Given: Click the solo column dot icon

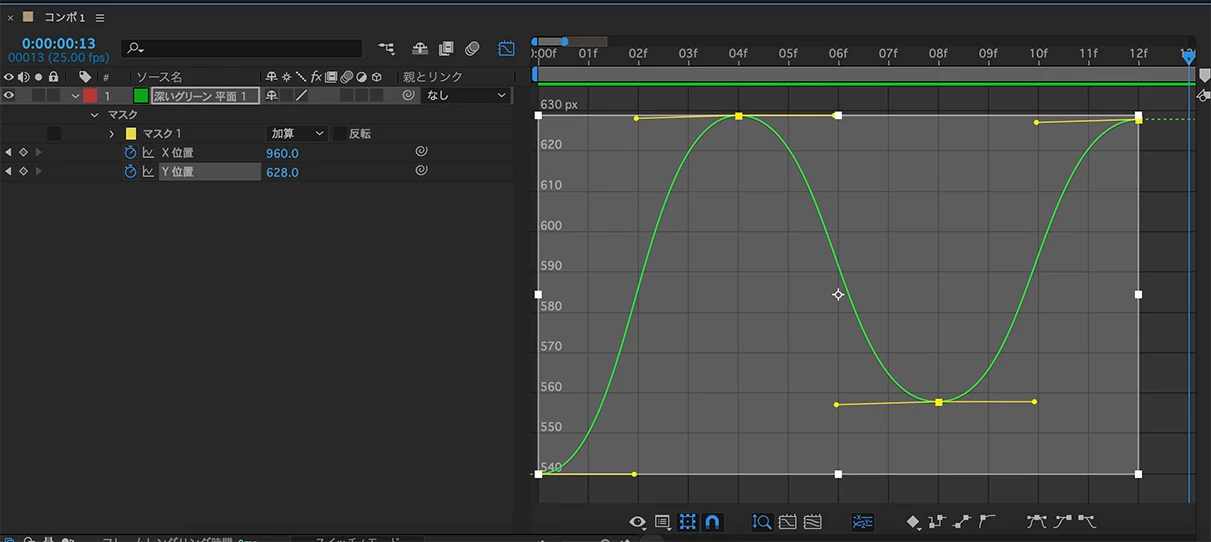Looking at the screenshot, I should click(x=39, y=77).
